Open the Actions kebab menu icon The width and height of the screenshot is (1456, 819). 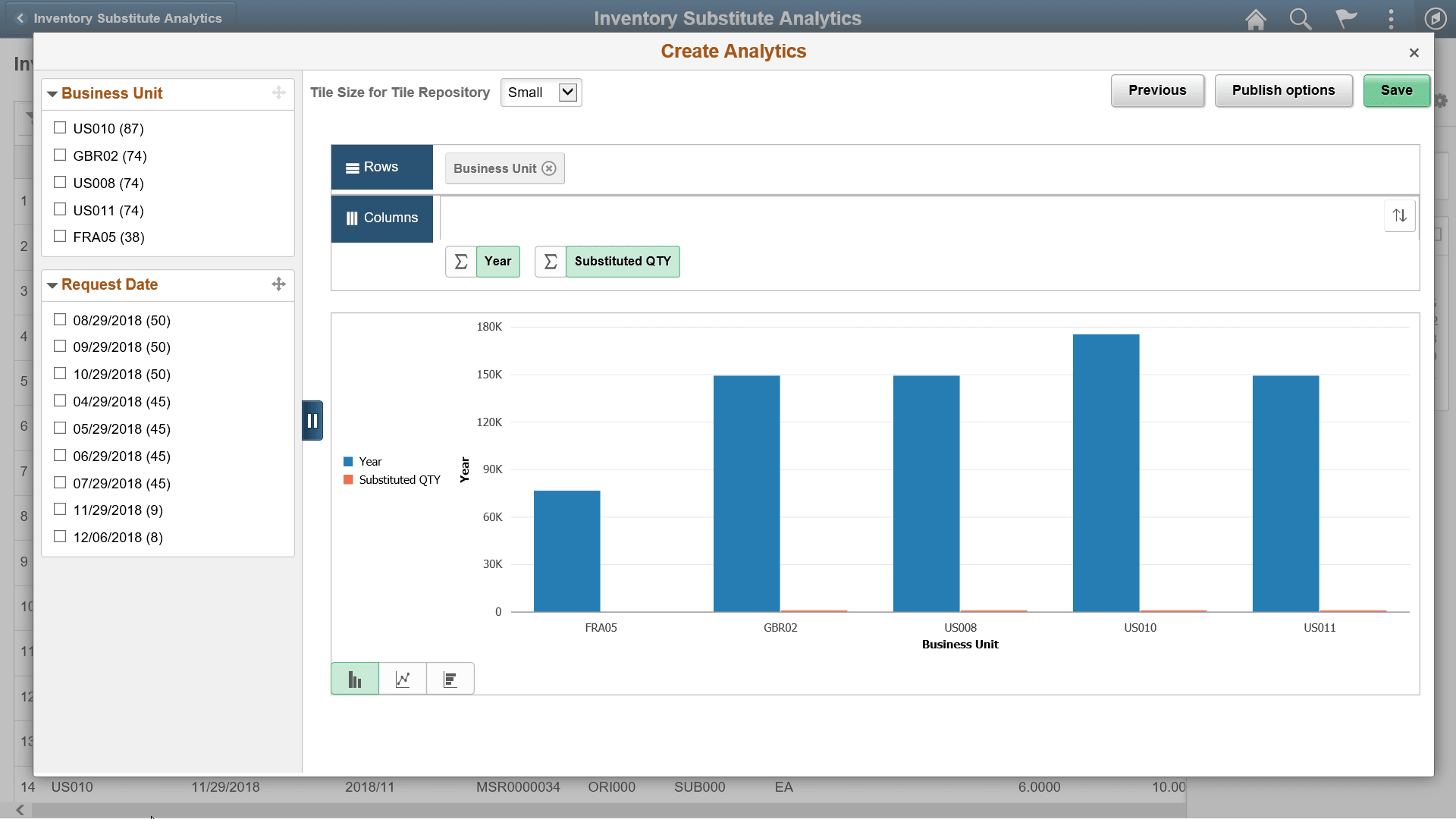point(1391,18)
